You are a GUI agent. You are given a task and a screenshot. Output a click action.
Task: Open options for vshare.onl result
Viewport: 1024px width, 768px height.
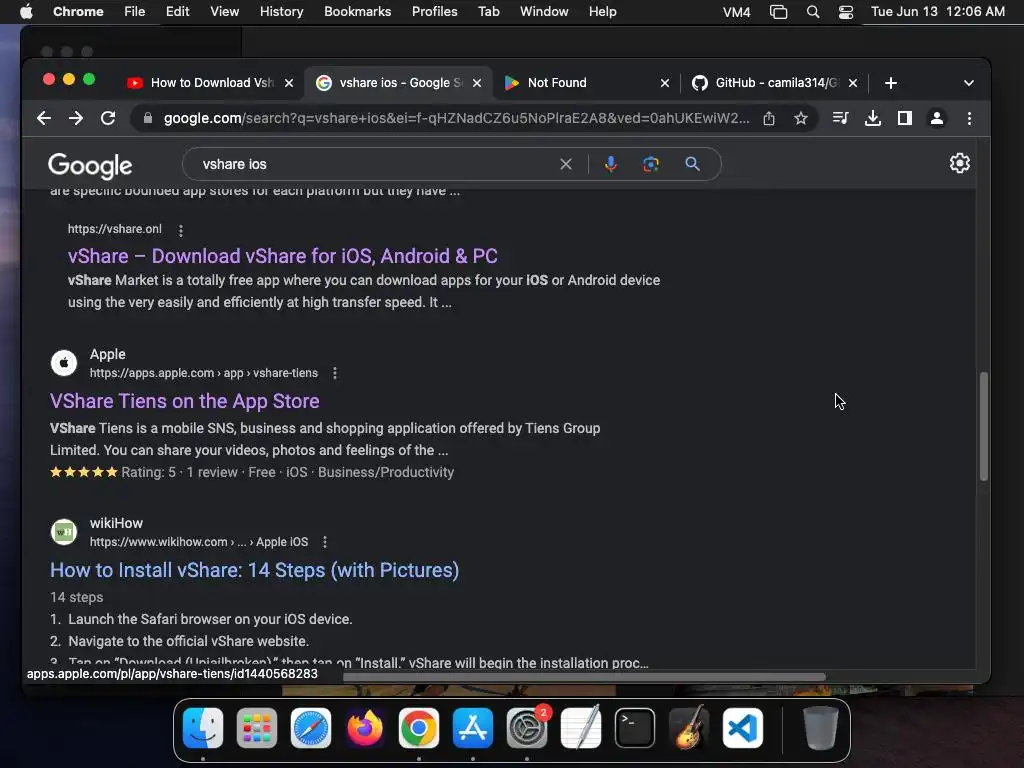tap(181, 230)
